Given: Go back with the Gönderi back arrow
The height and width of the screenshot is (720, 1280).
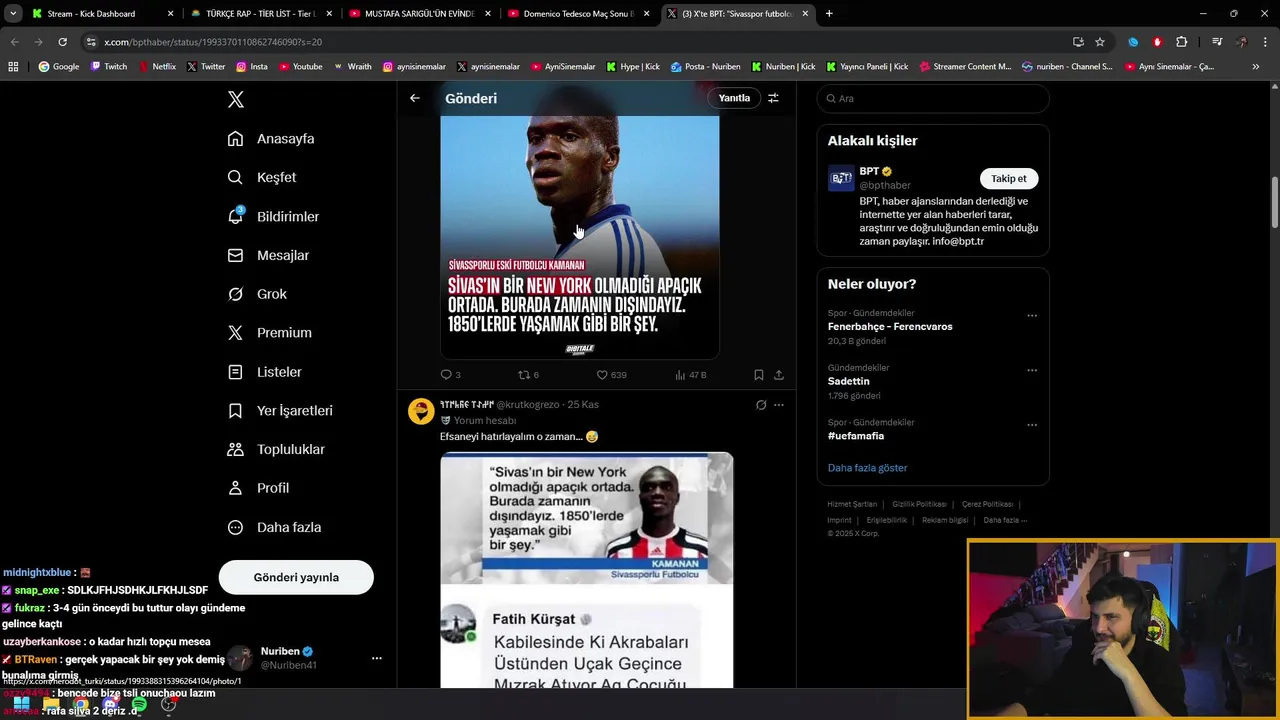Looking at the screenshot, I should coord(415,98).
